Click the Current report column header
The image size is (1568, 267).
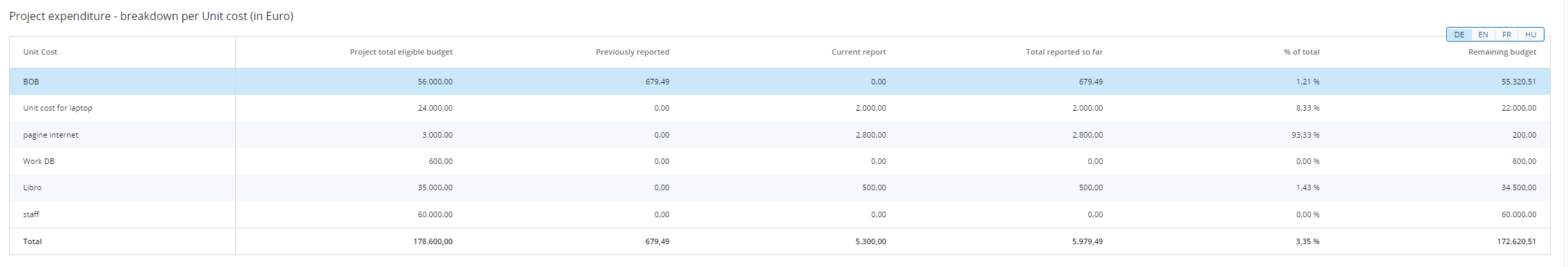pos(859,52)
